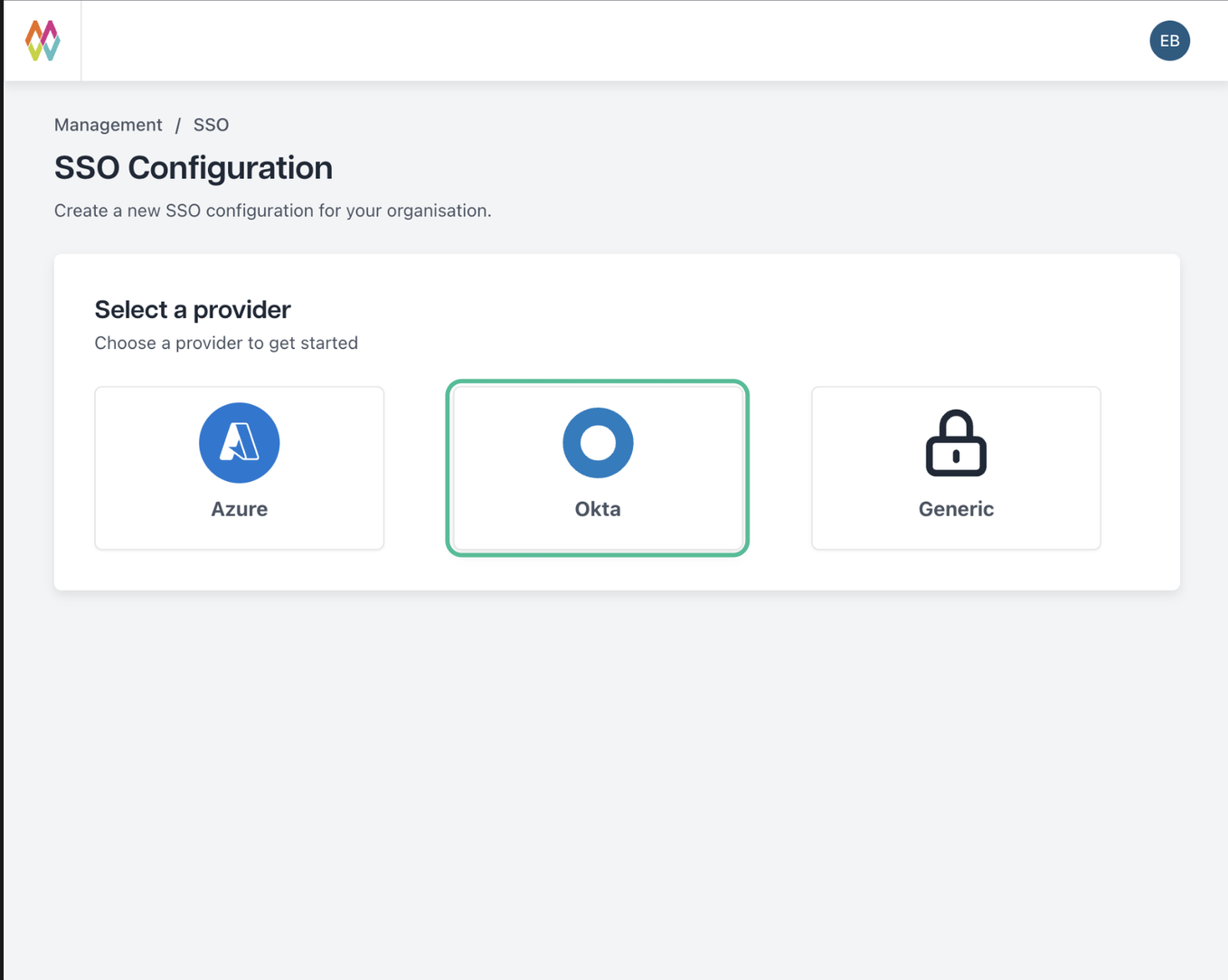Viewport: 1228px width, 980px height.
Task: Go to Management breadcrumb
Action: [109, 125]
